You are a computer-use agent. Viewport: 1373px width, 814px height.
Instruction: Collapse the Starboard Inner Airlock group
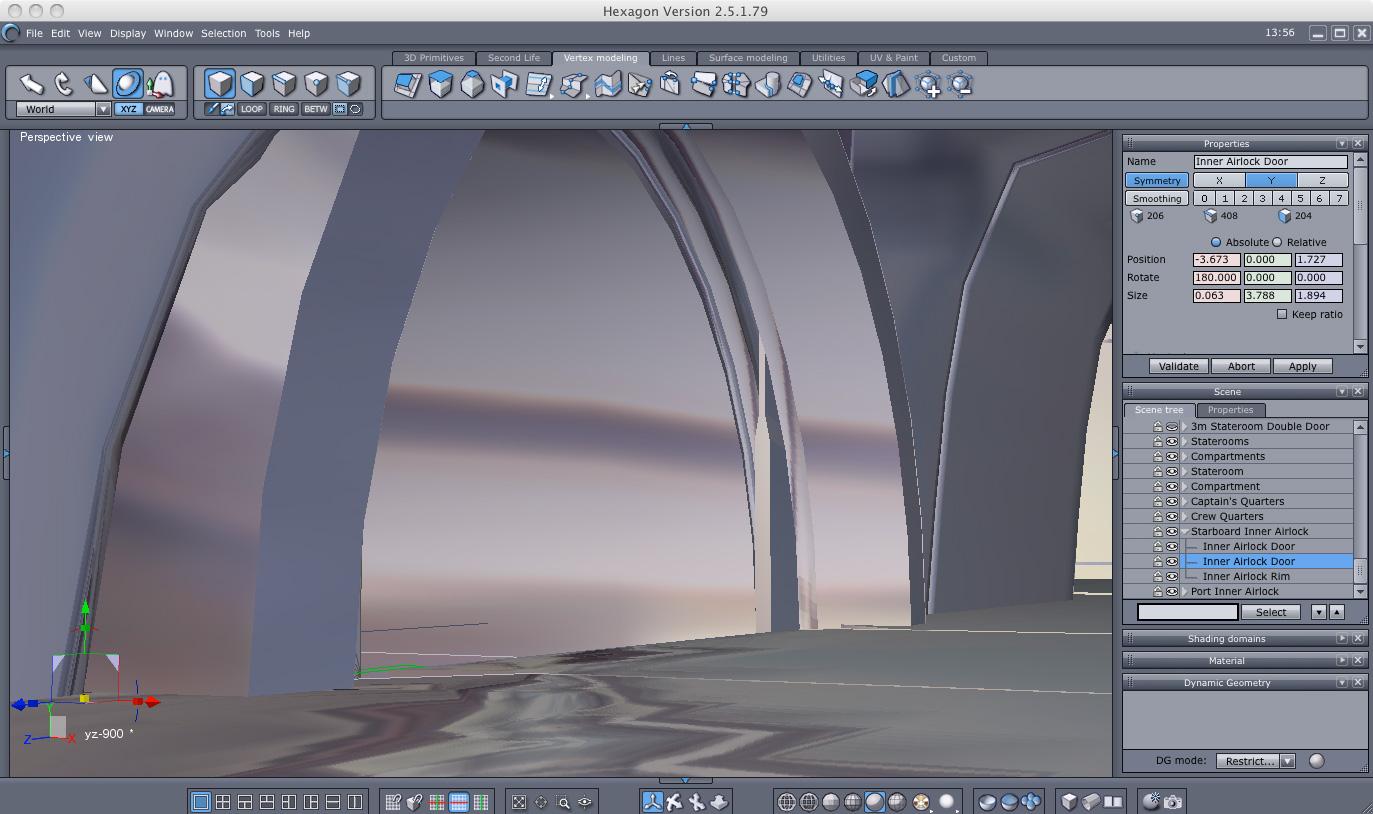(x=1185, y=532)
